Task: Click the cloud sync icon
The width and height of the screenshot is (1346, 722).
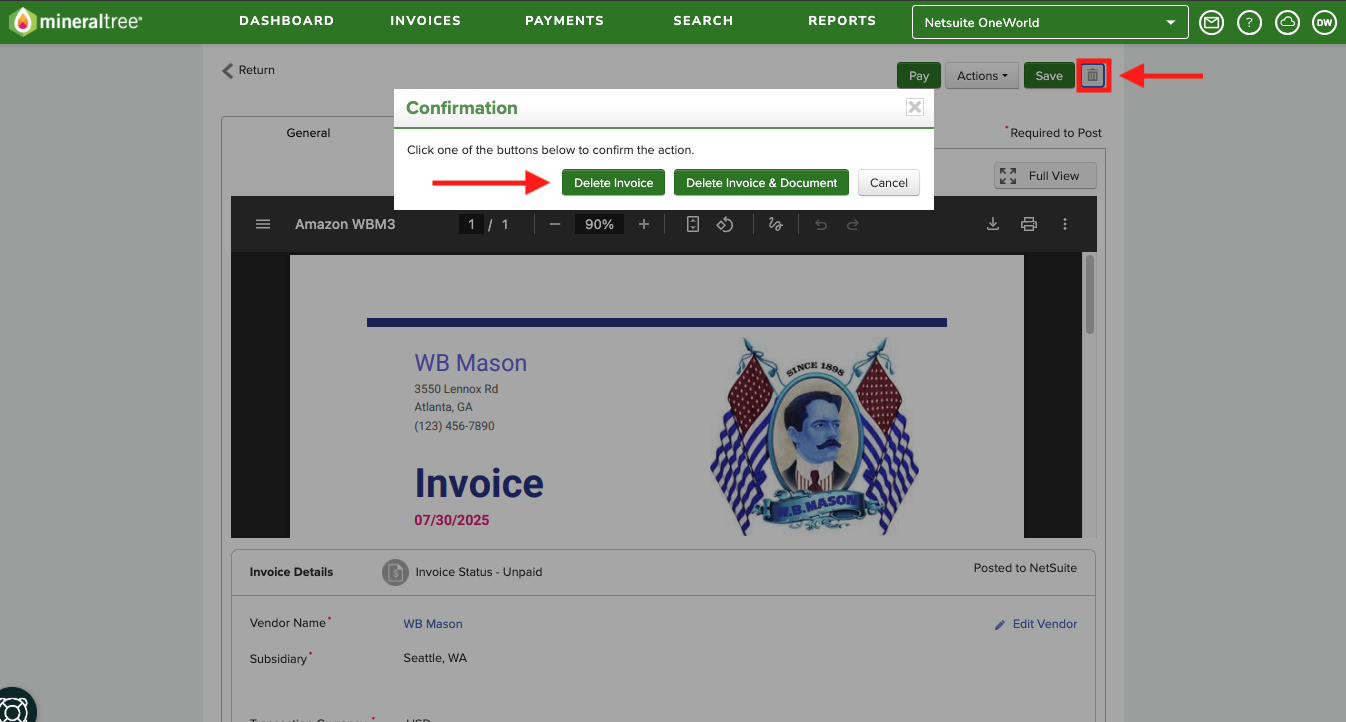Action: [x=1287, y=22]
